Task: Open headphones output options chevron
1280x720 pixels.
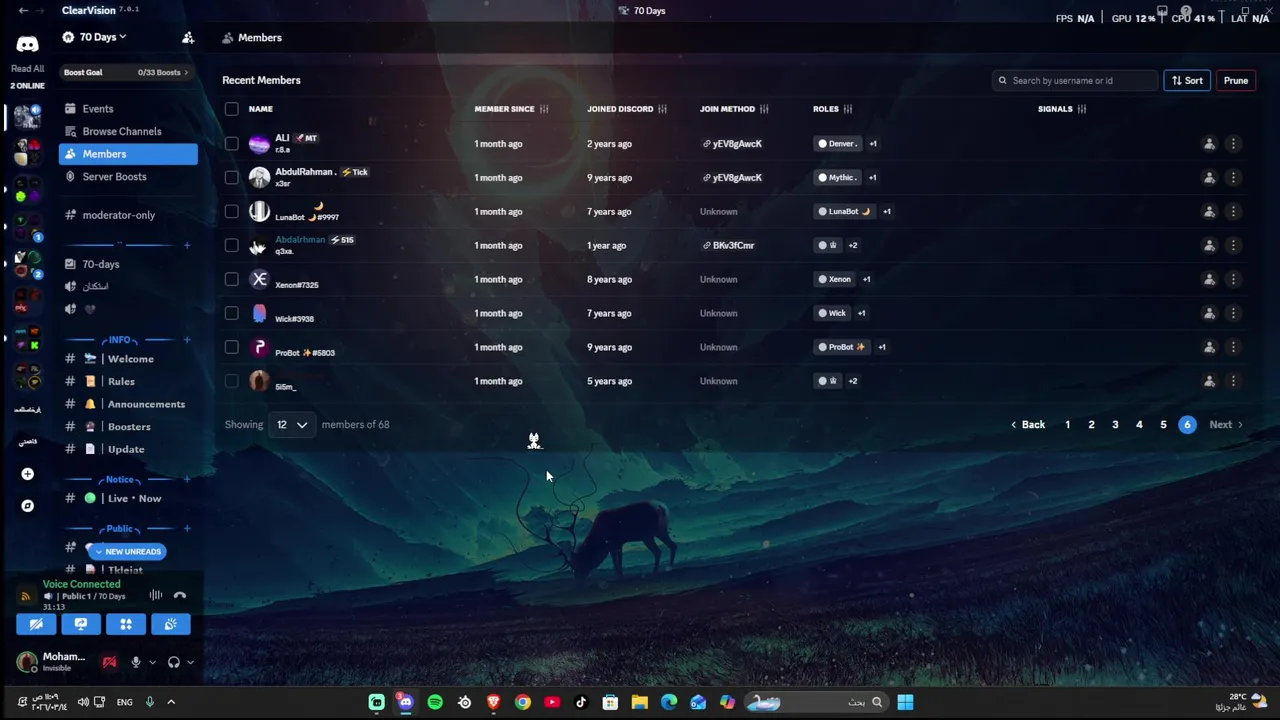Action: point(190,662)
